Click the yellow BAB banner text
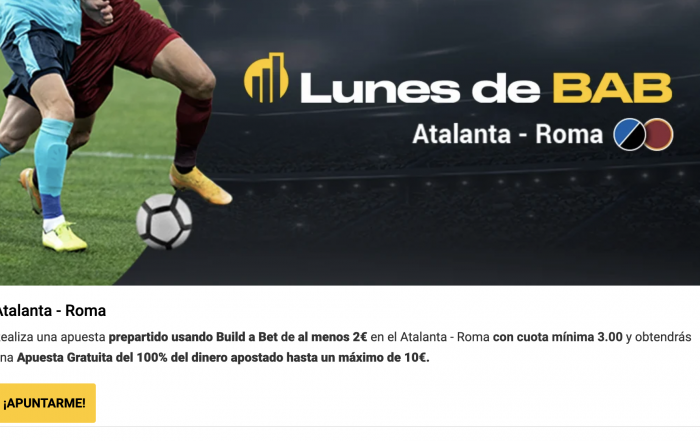 point(612,88)
